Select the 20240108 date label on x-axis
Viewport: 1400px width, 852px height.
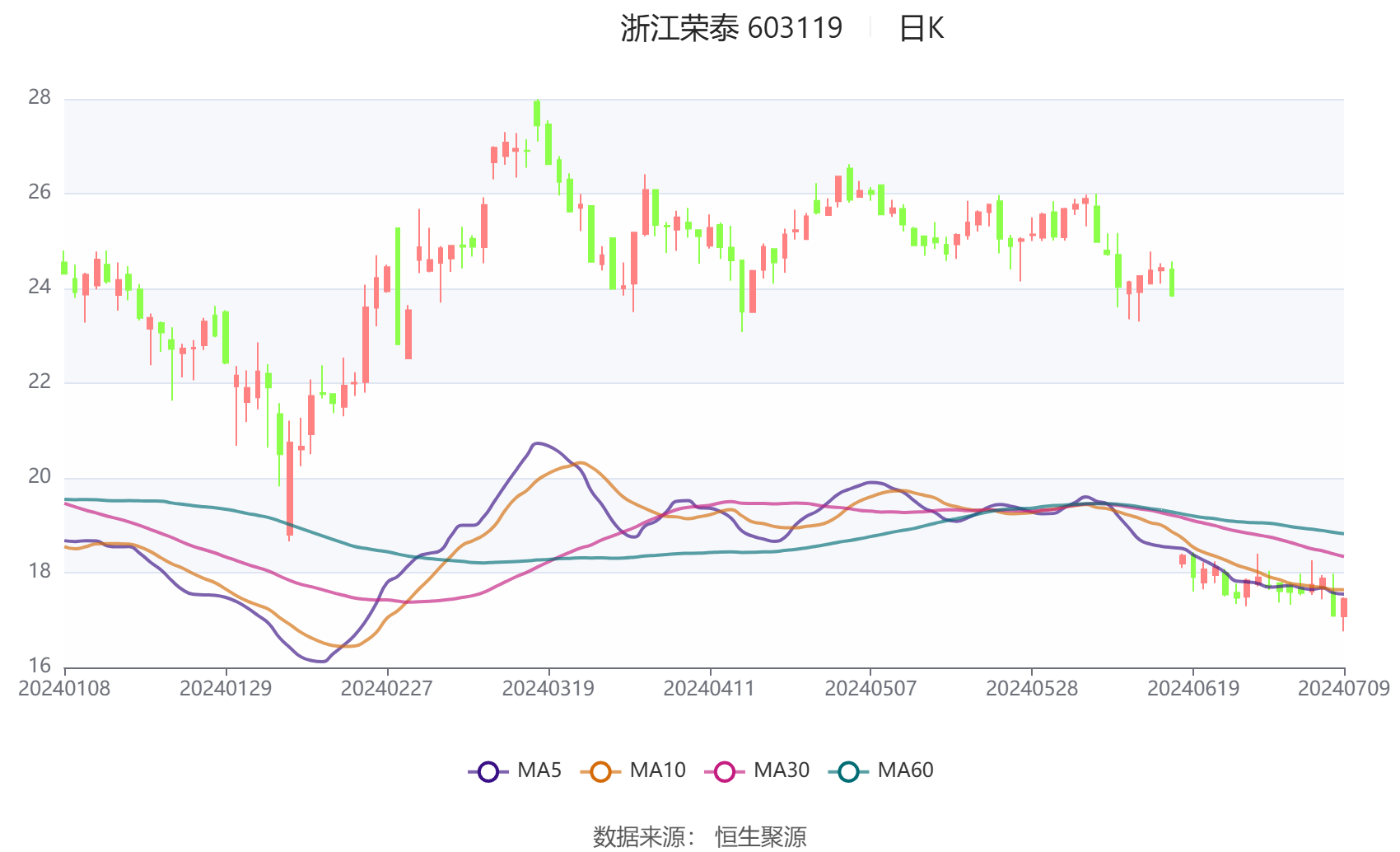(x=64, y=689)
